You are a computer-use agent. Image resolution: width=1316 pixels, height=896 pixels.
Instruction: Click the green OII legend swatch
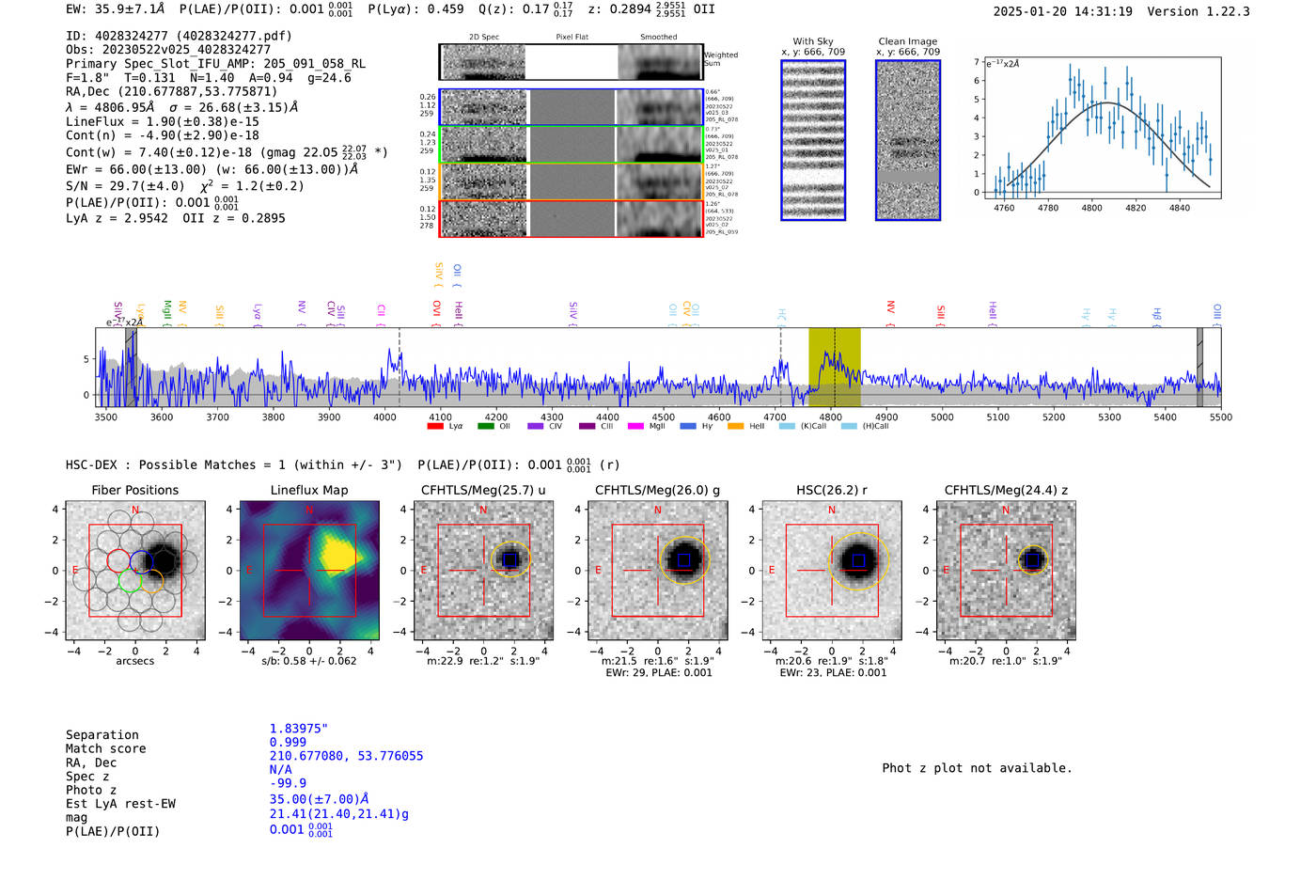485,427
